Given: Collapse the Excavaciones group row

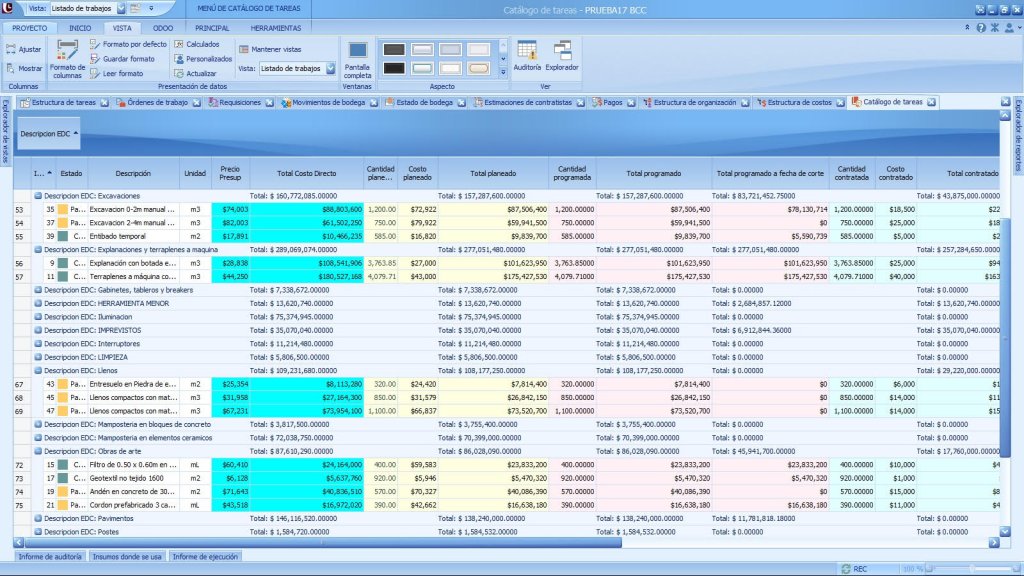Looking at the screenshot, I should tap(38, 196).
